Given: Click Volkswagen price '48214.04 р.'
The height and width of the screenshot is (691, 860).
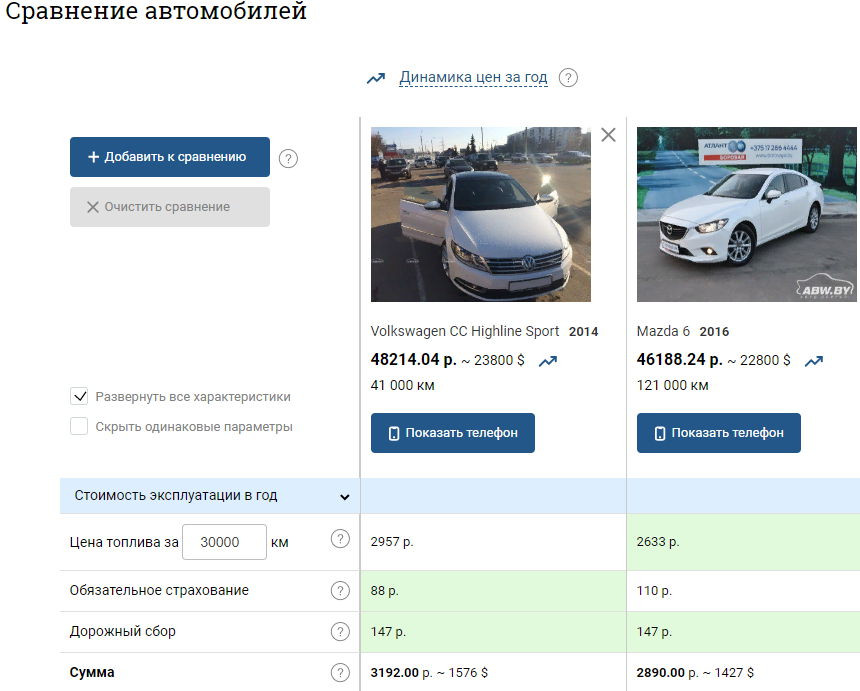Looking at the screenshot, I should (x=414, y=360).
